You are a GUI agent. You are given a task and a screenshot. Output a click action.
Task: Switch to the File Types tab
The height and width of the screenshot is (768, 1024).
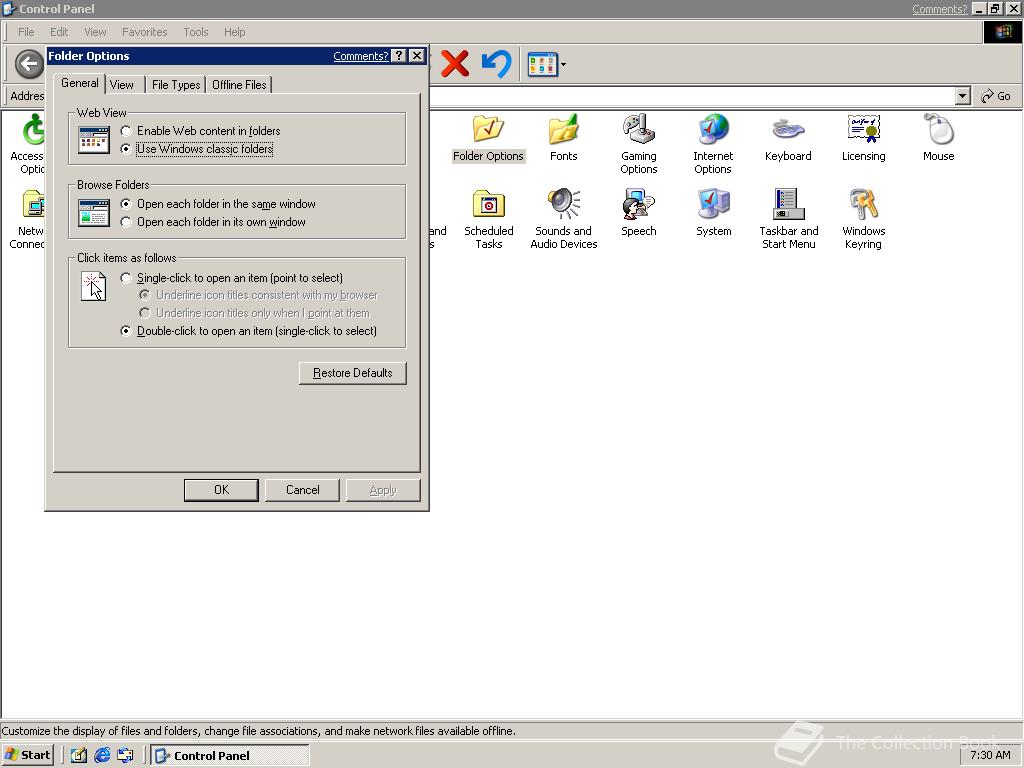(x=176, y=85)
